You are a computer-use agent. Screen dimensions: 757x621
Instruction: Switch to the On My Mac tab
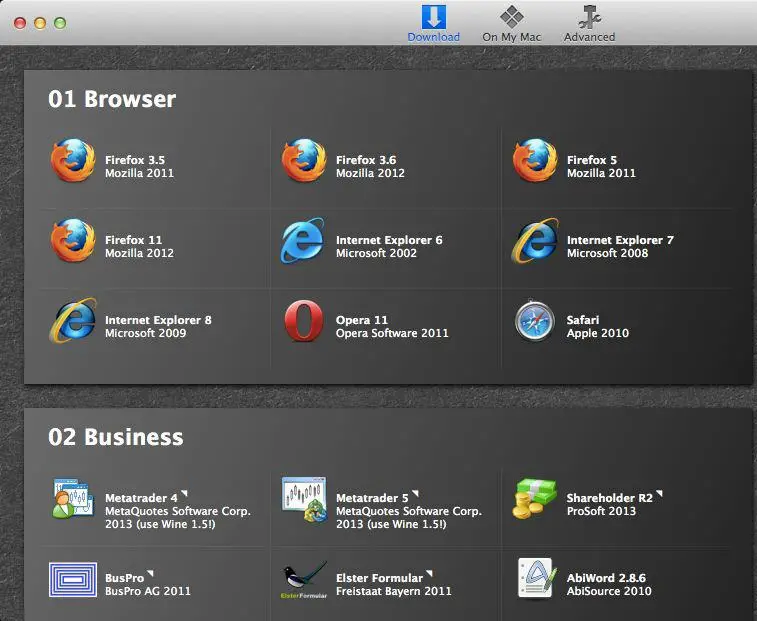512,24
